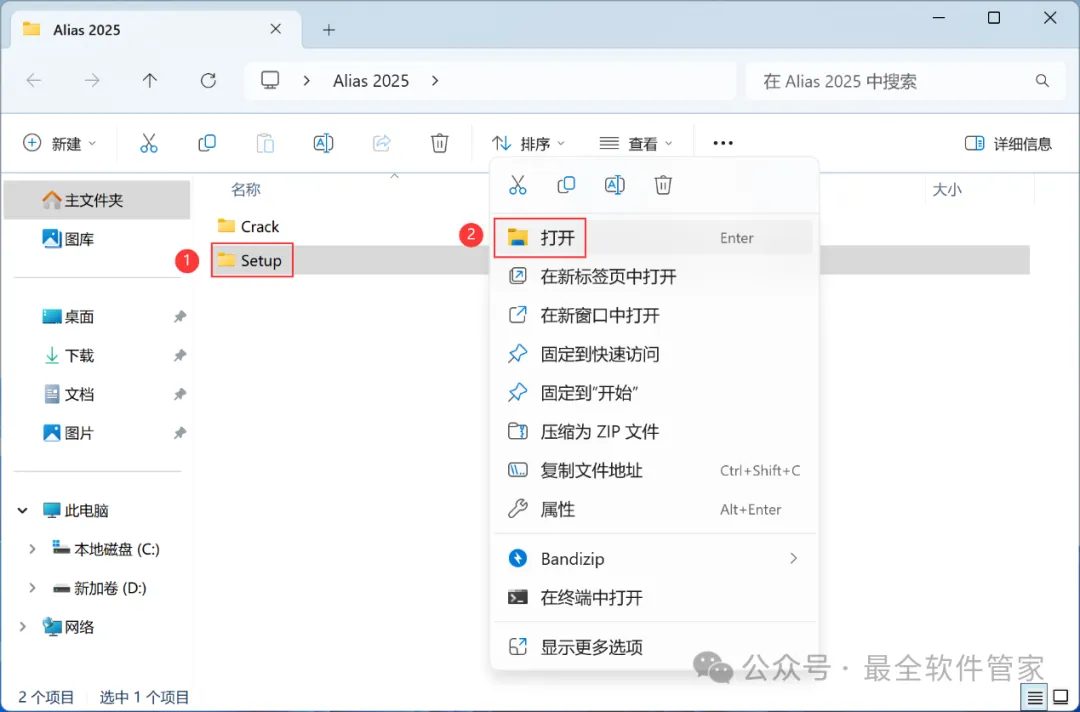1080x712 pixels.
Task: Click the 大小 column header
Action: pos(946,189)
